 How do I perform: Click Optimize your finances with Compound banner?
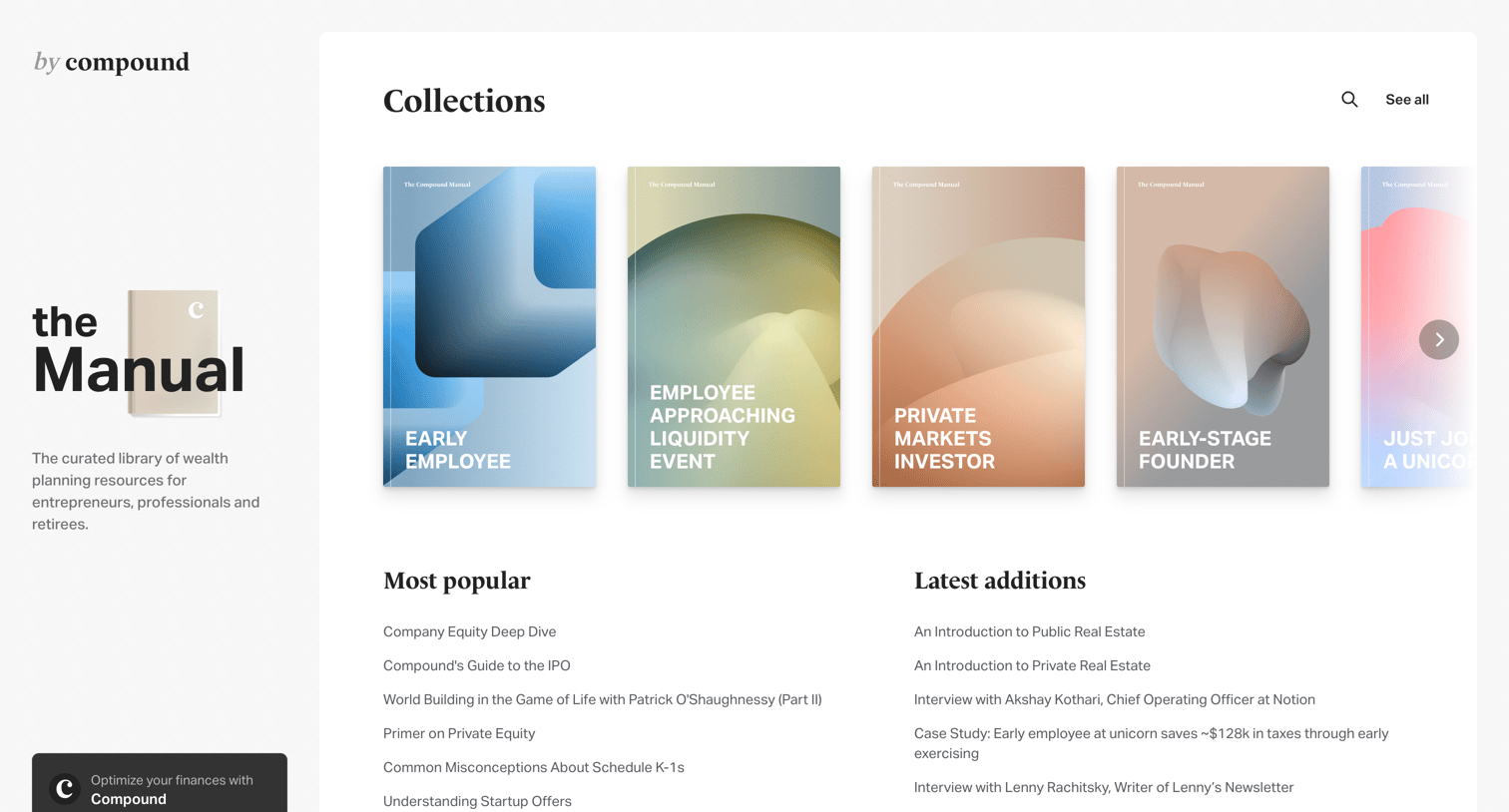coord(160,783)
